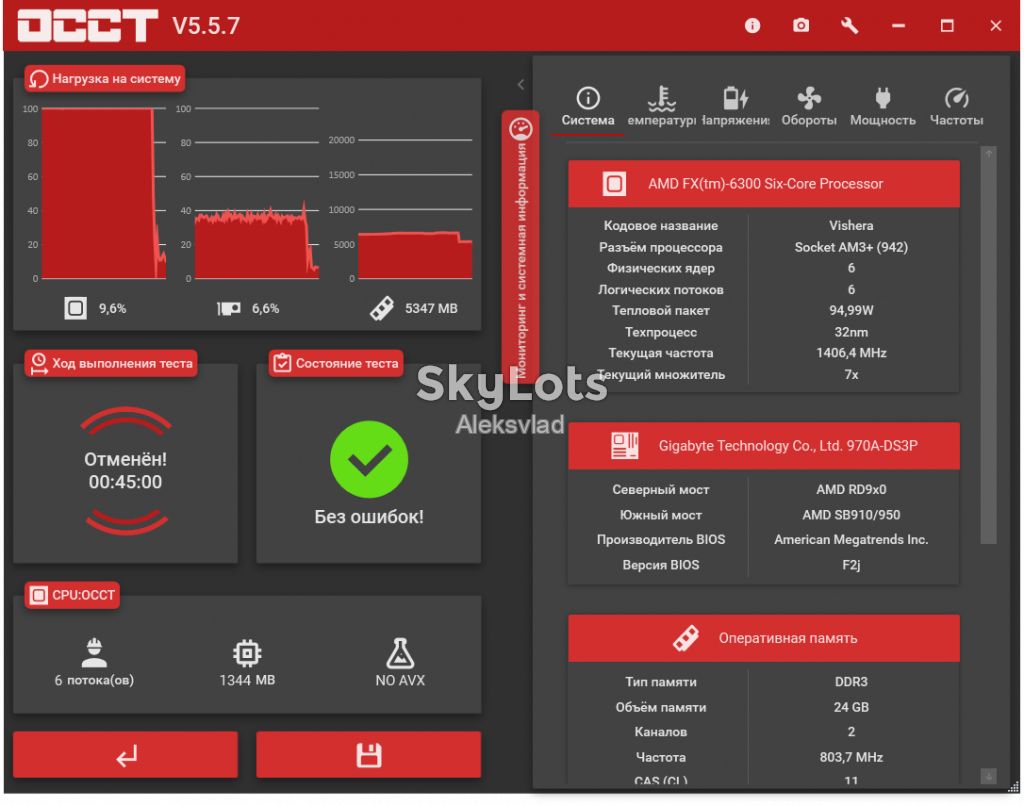The width and height of the screenshot is (1024, 806).
Task: Minimize the OCCT window
Action: pyautogui.click(x=899, y=25)
